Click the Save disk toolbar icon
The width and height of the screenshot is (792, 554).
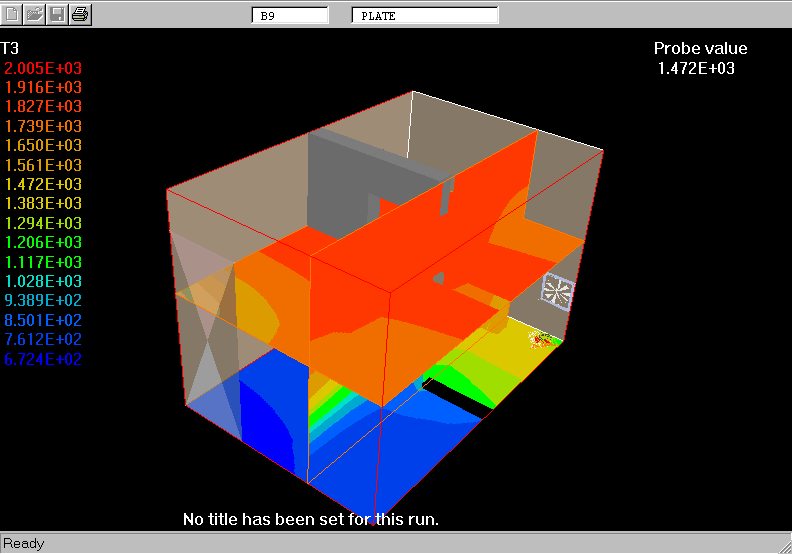click(x=58, y=15)
